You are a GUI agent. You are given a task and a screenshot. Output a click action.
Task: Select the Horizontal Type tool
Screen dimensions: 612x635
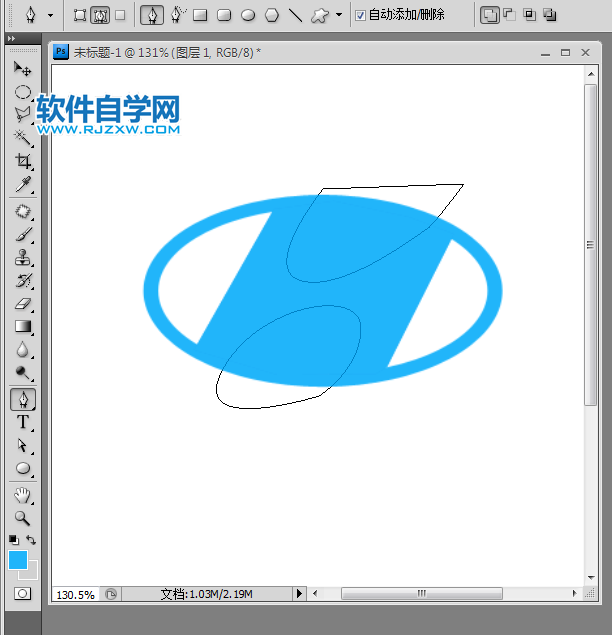click(23, 422)
